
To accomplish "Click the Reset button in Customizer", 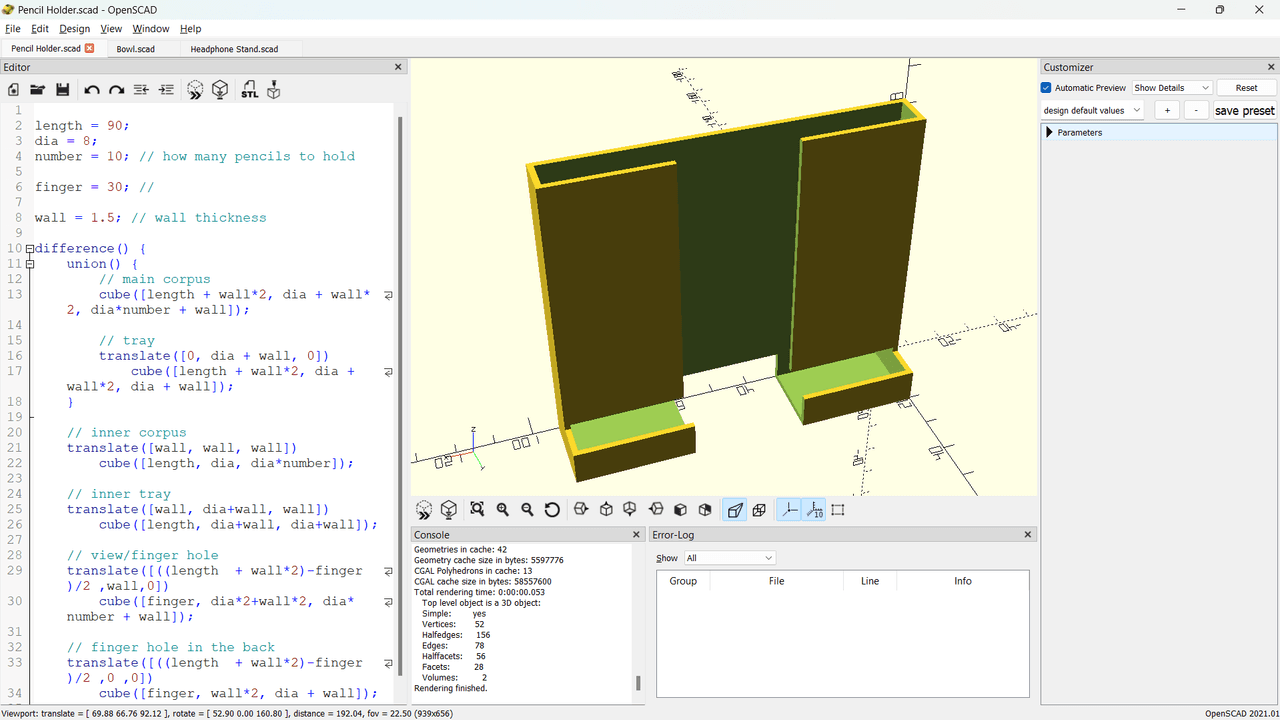I will (1246, 88).
